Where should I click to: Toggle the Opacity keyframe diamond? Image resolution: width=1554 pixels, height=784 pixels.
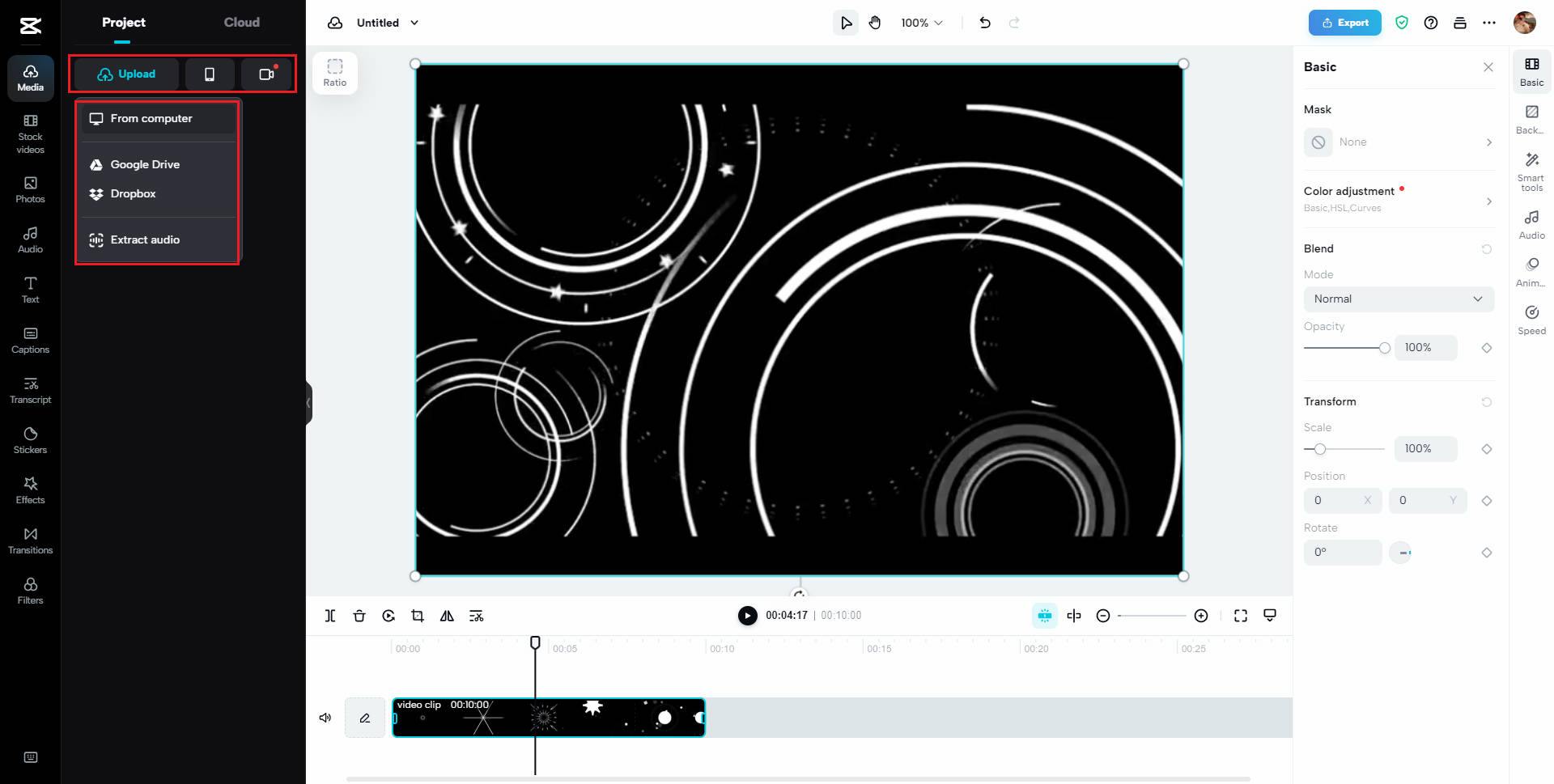(x=1487, y=348)
